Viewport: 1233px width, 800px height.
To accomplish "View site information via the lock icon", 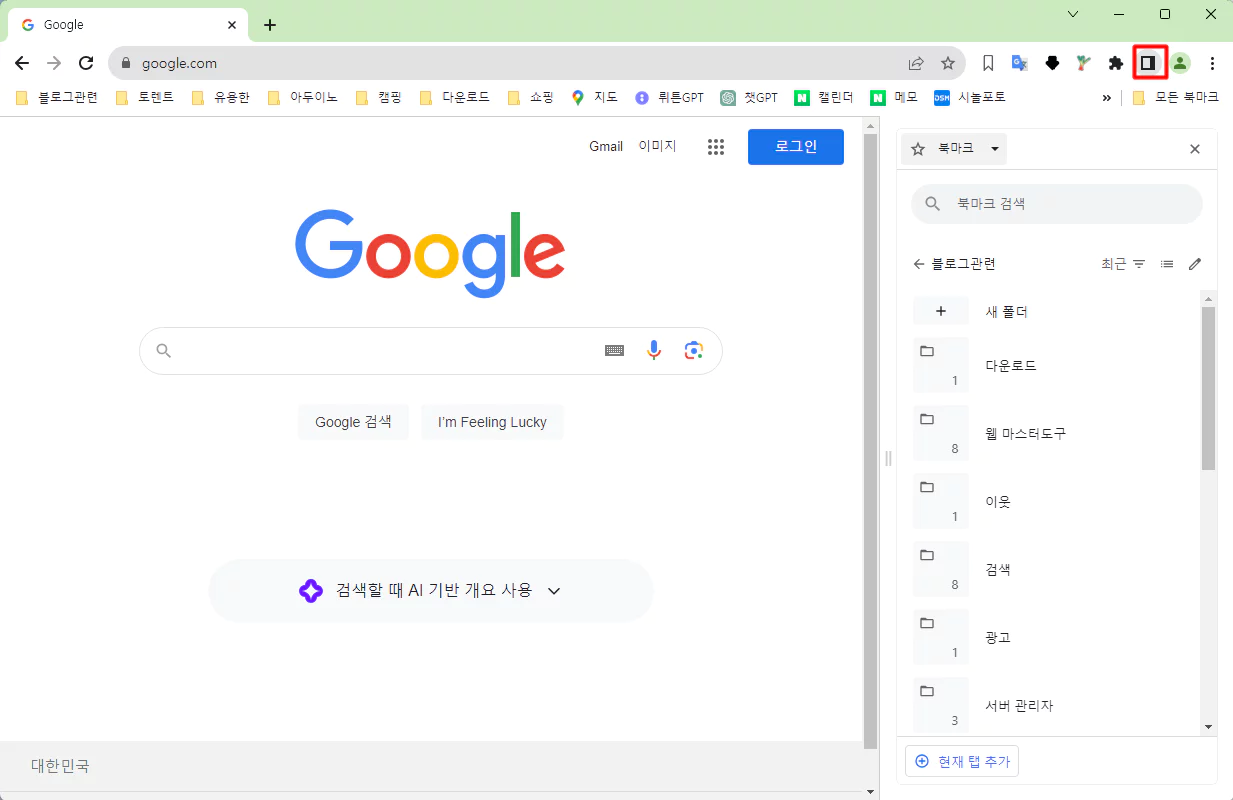I will [126, 63].
